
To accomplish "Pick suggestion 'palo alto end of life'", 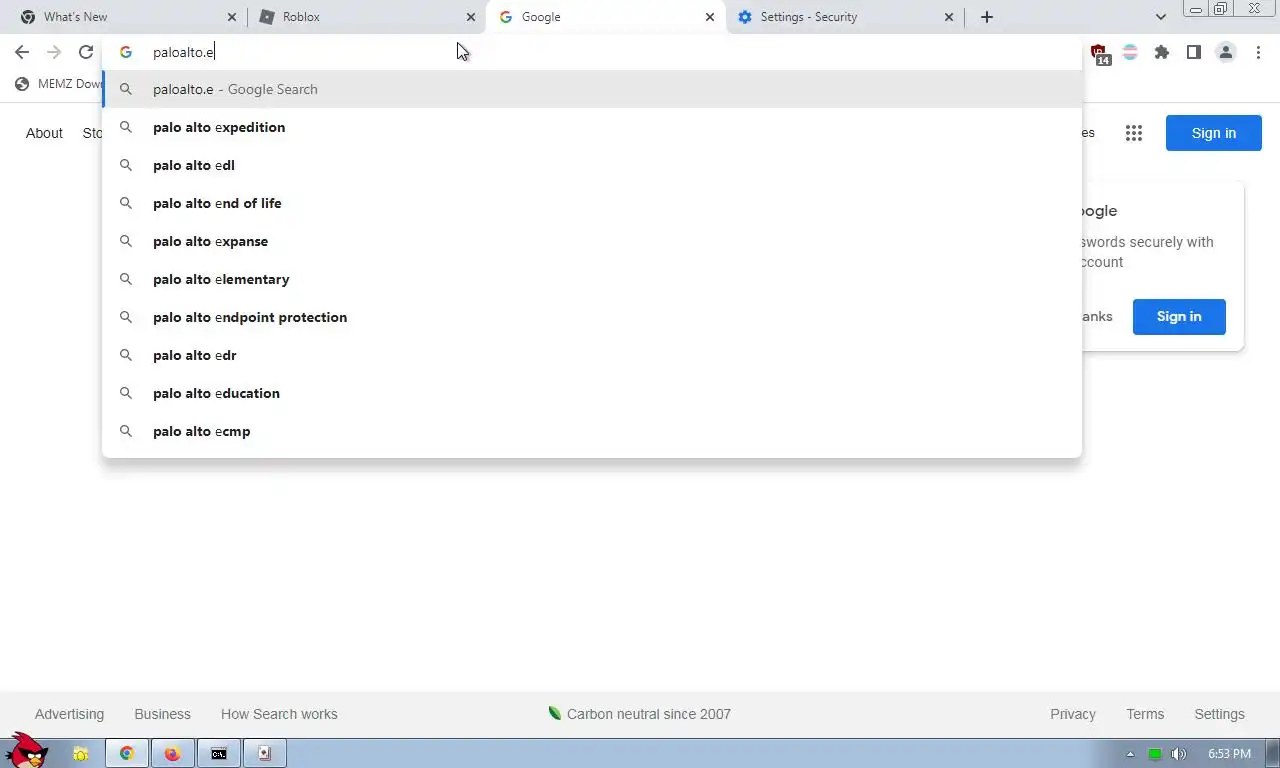I will 592,203.
